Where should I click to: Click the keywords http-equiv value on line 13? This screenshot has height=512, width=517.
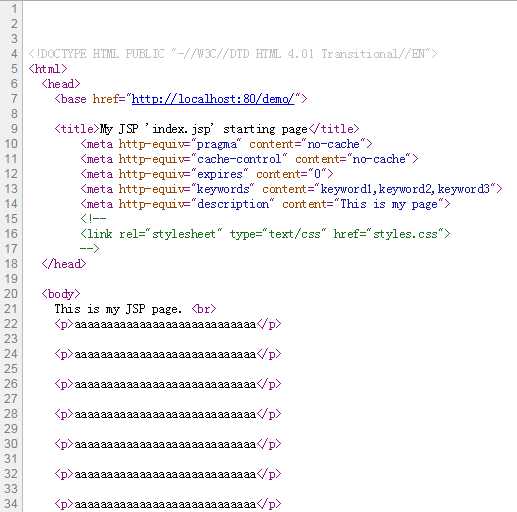(223, 189)
